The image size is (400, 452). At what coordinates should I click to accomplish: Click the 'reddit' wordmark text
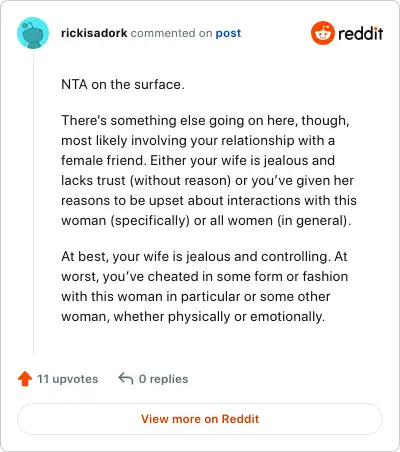(x=361, y=33)
